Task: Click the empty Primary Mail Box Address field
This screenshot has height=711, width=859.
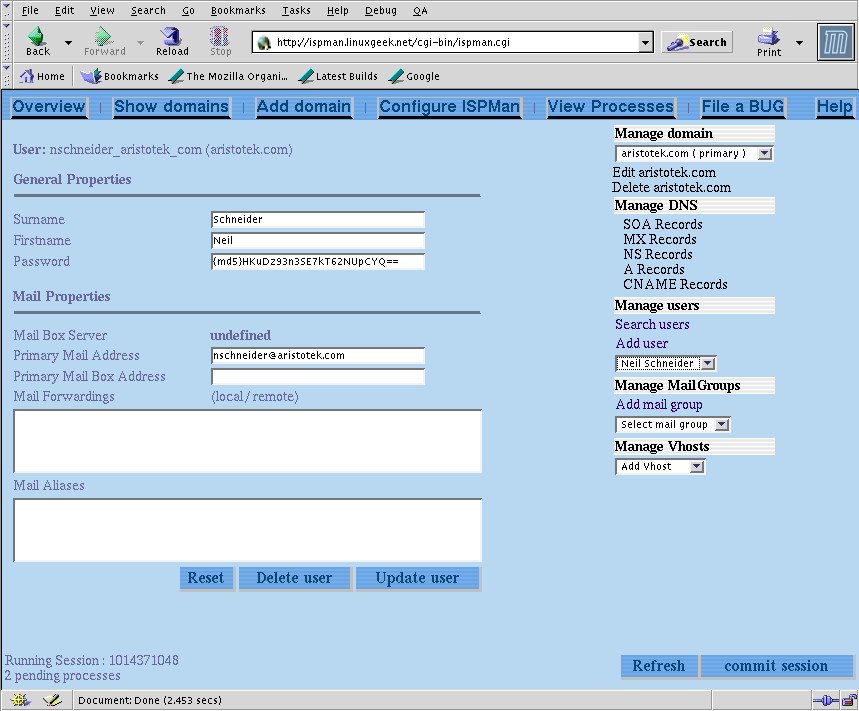Action: click(x=318, y=376)
